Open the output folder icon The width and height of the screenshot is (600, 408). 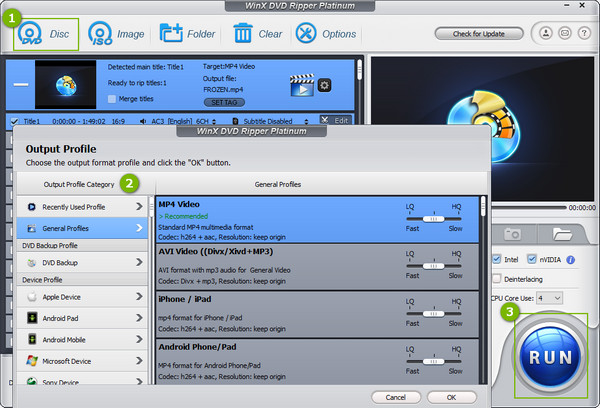(x=562, y=234)
